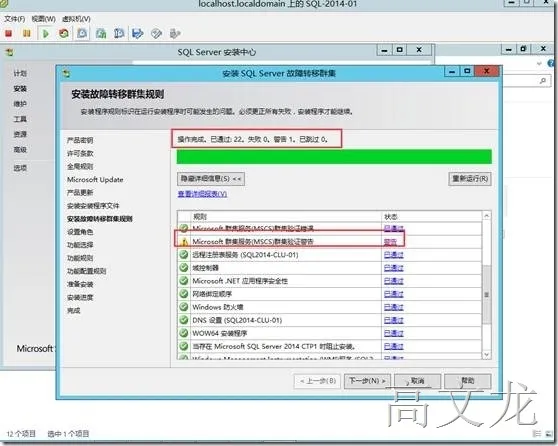Open 已通过 link on 远程注册表服务 row
This screenshot has width=558, height=446.
[x=394, y=255]
